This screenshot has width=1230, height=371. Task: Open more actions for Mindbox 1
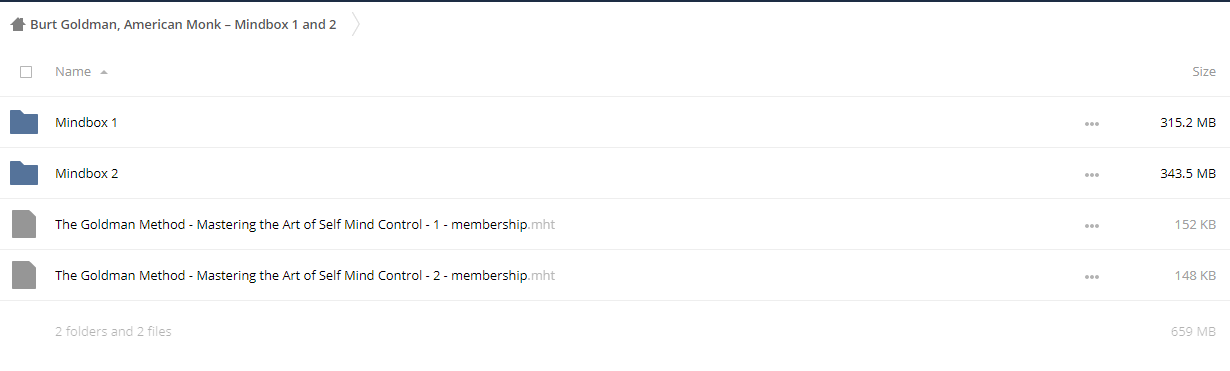[1092, 124]
